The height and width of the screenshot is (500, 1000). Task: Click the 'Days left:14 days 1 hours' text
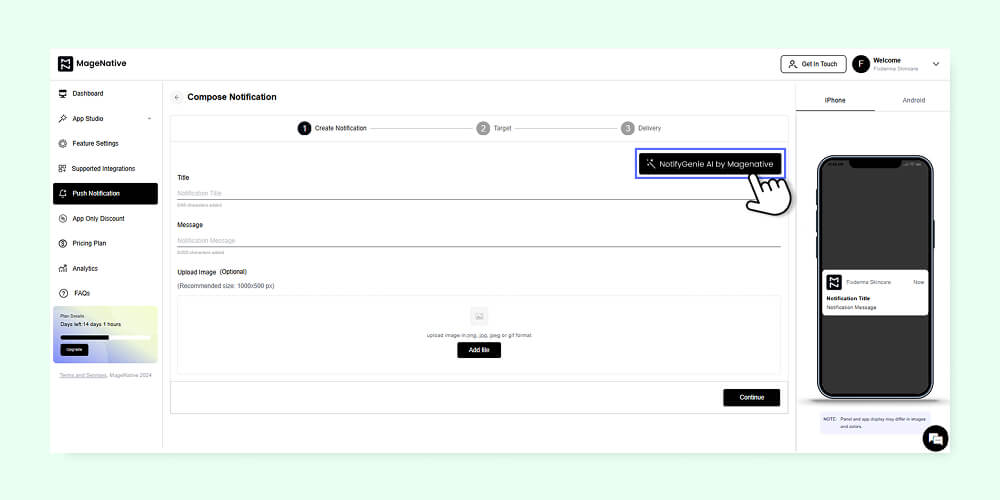[x=91, y=325]
